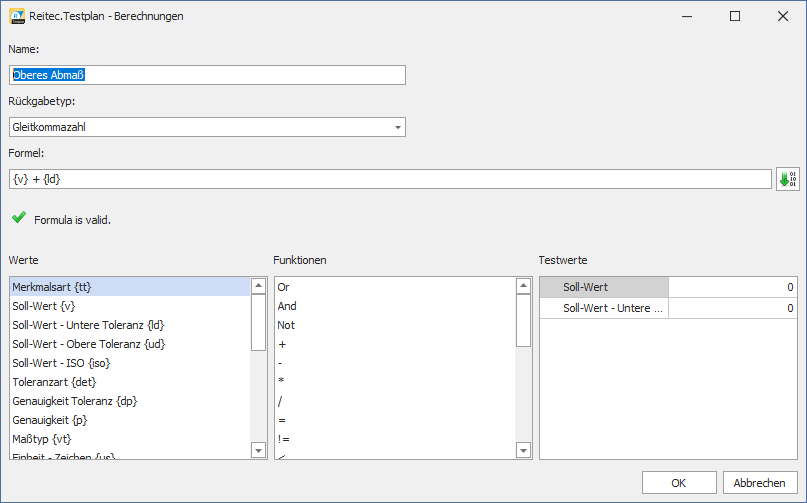This screenshot has height=503, width=807.
Task: Select the Not function in Funktionen
Action: (394, 325)
